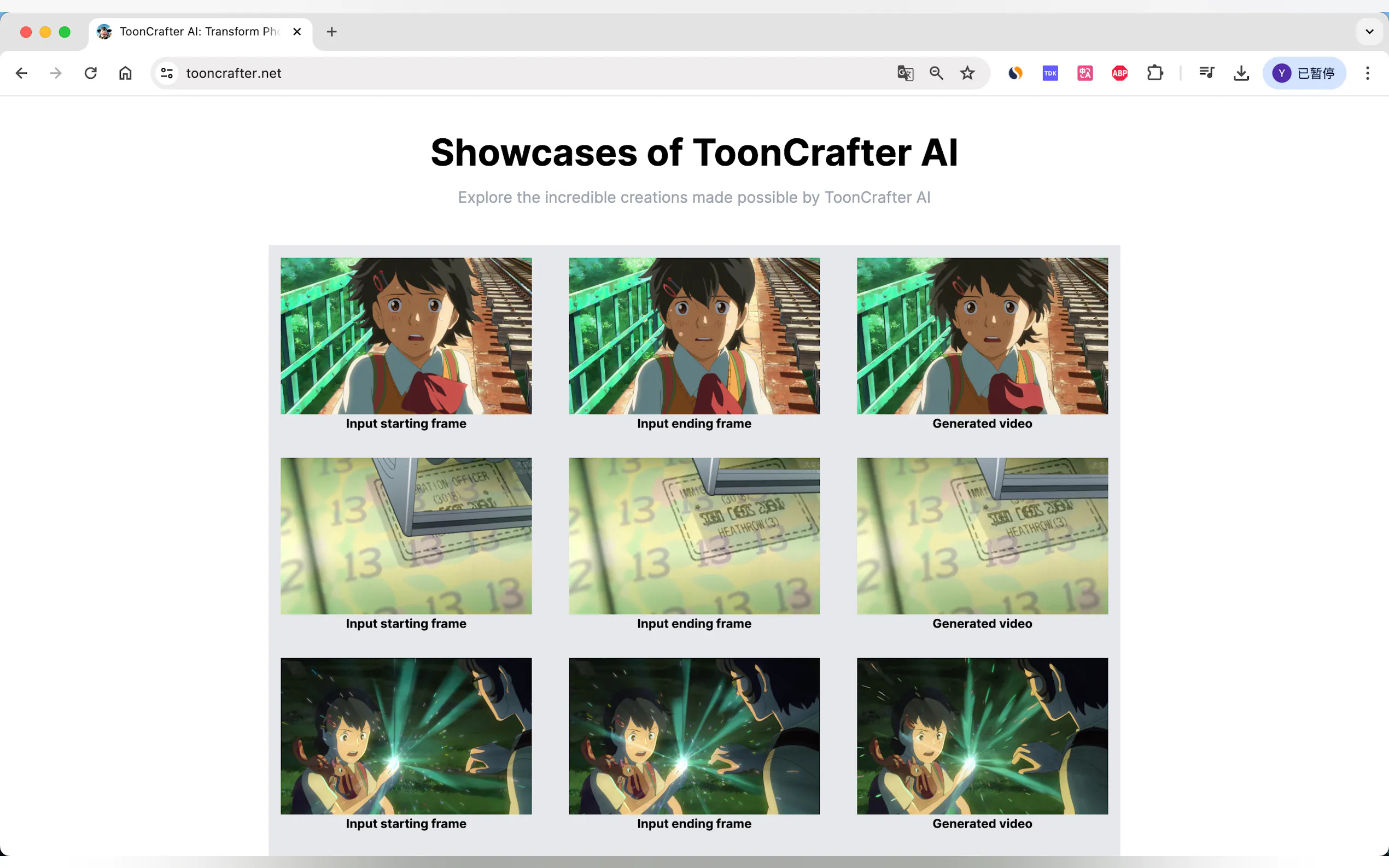Click the Google Translate icon
The image size is (1389, 868).
pyautogui.click(x=905, y=73)
